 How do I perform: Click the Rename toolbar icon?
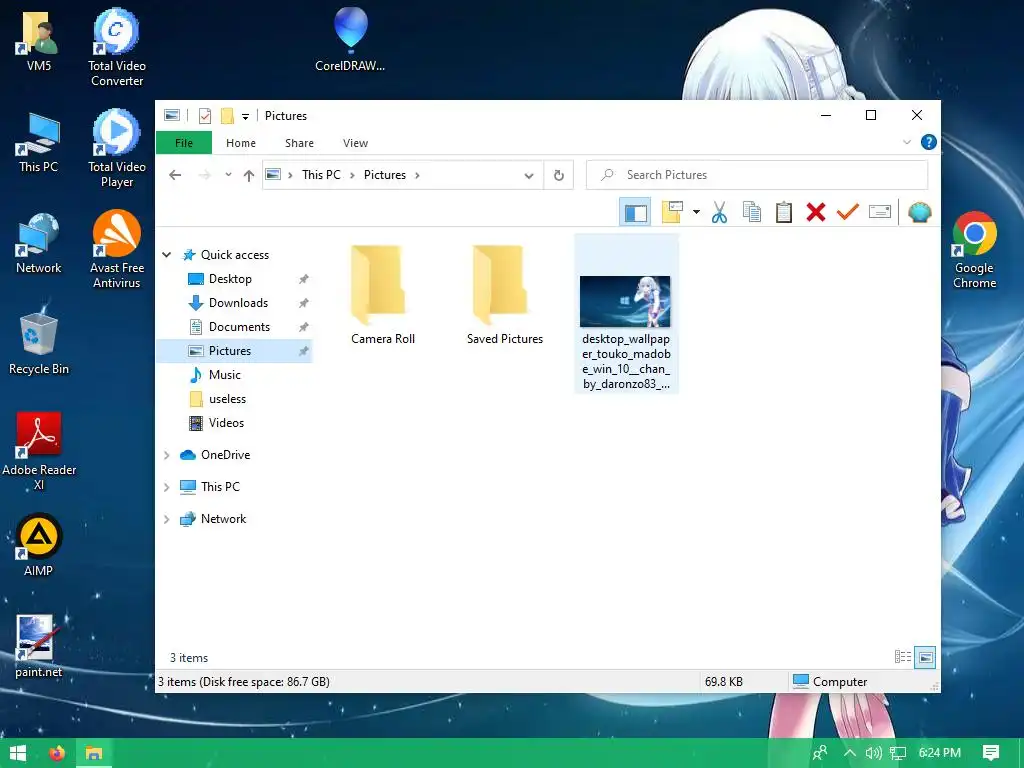(880, 212)
